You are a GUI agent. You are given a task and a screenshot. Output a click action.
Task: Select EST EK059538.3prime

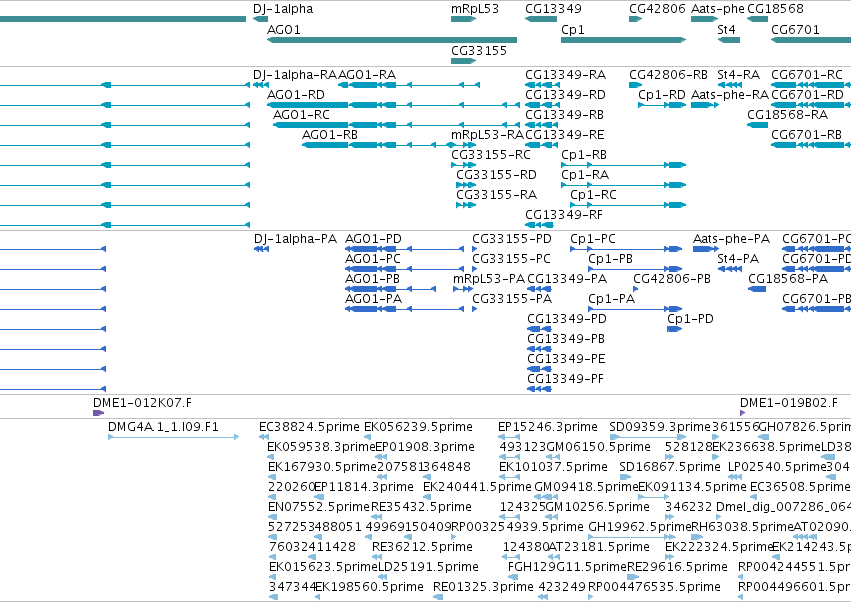tap(272, 457)
